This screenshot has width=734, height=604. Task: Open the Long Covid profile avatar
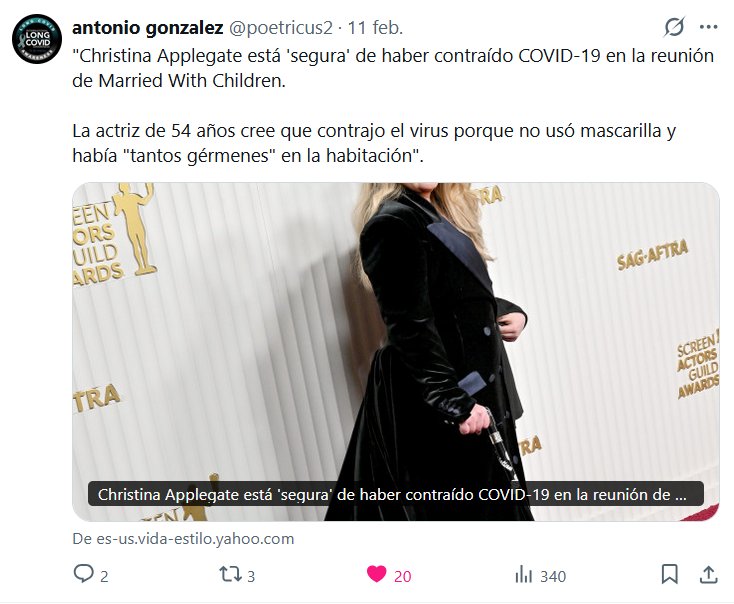(x=37, y=39)
